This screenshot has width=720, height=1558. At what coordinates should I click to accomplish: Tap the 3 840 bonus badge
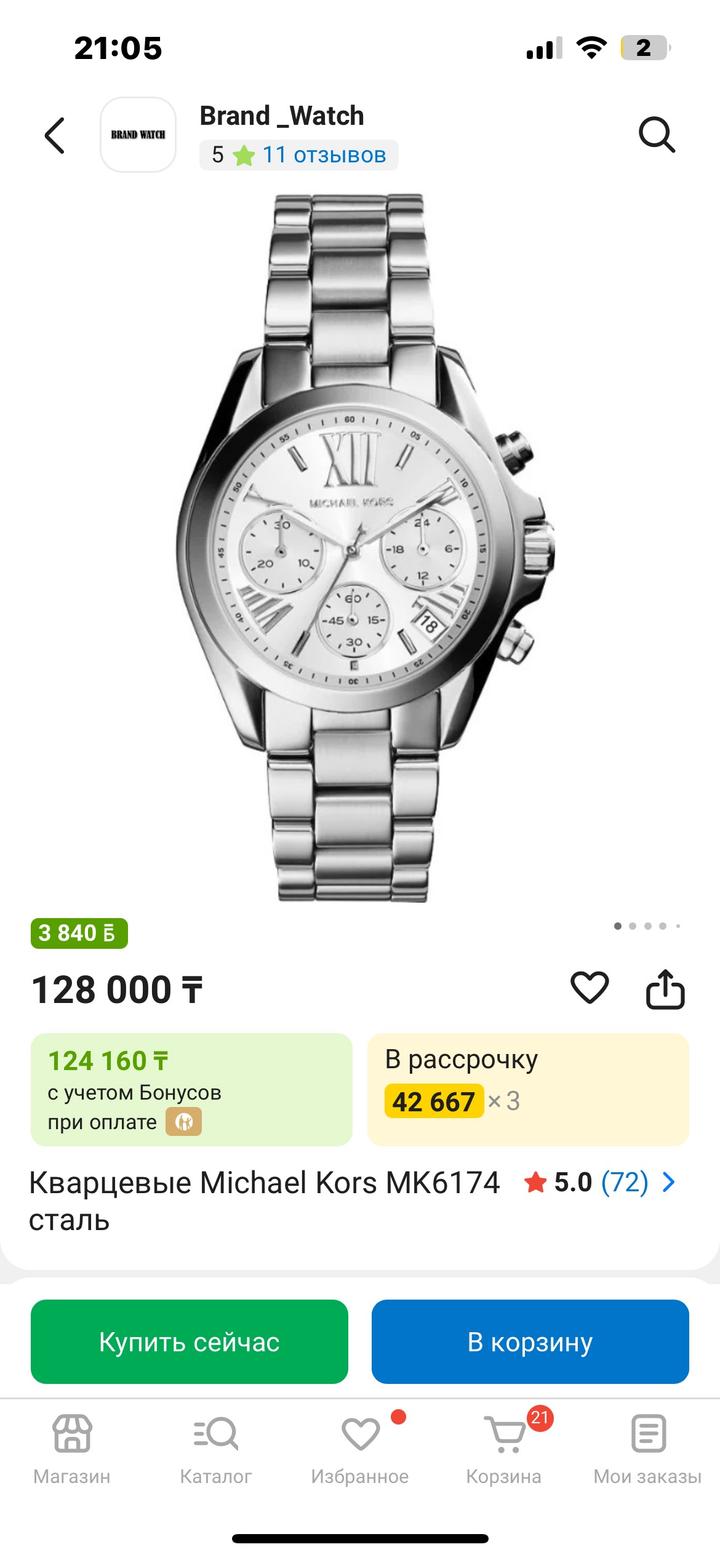pyautogui.click(x=79, y=933)
